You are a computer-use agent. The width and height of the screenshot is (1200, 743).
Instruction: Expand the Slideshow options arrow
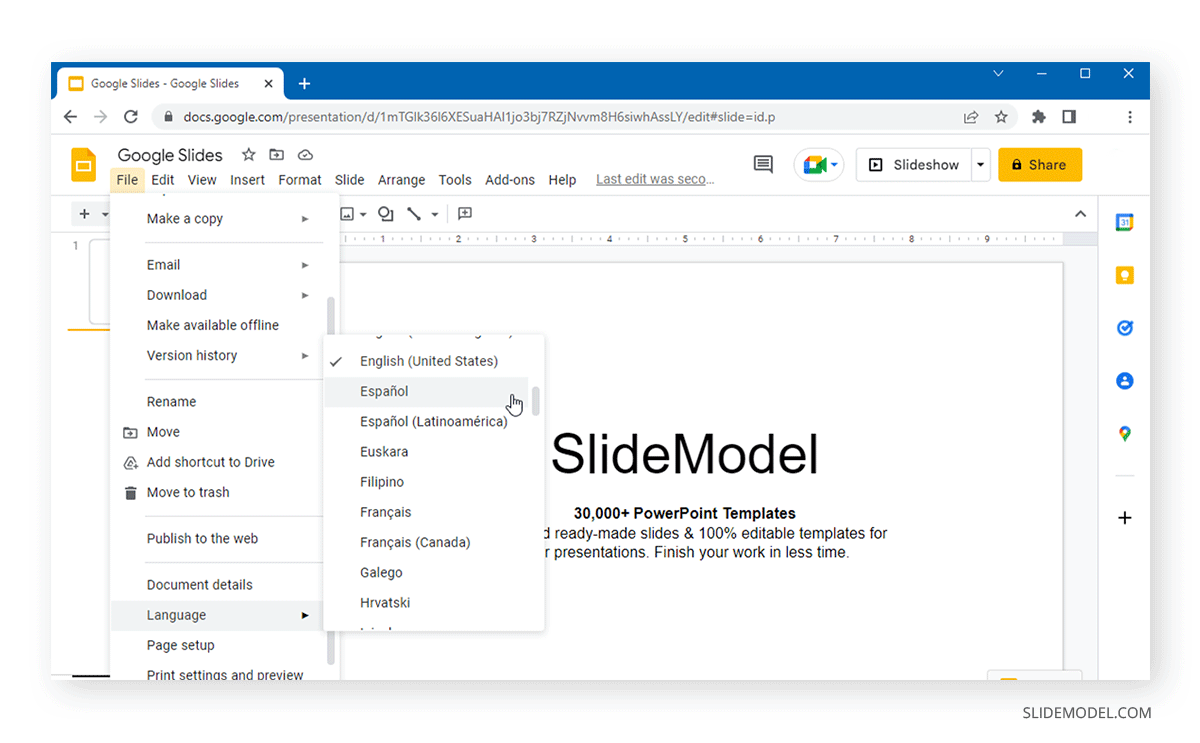pos(979,164)
